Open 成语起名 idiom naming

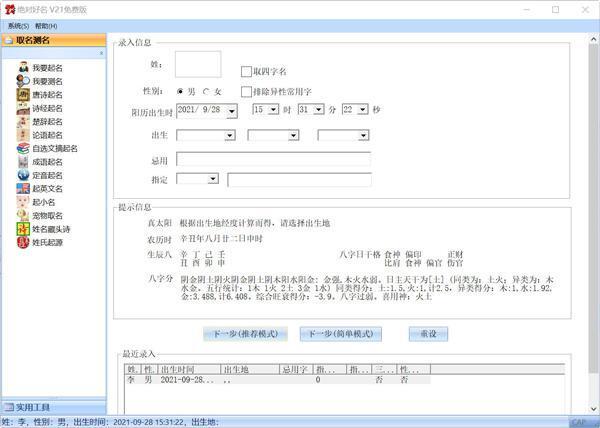pyautogui.click(x=46, y=162)
